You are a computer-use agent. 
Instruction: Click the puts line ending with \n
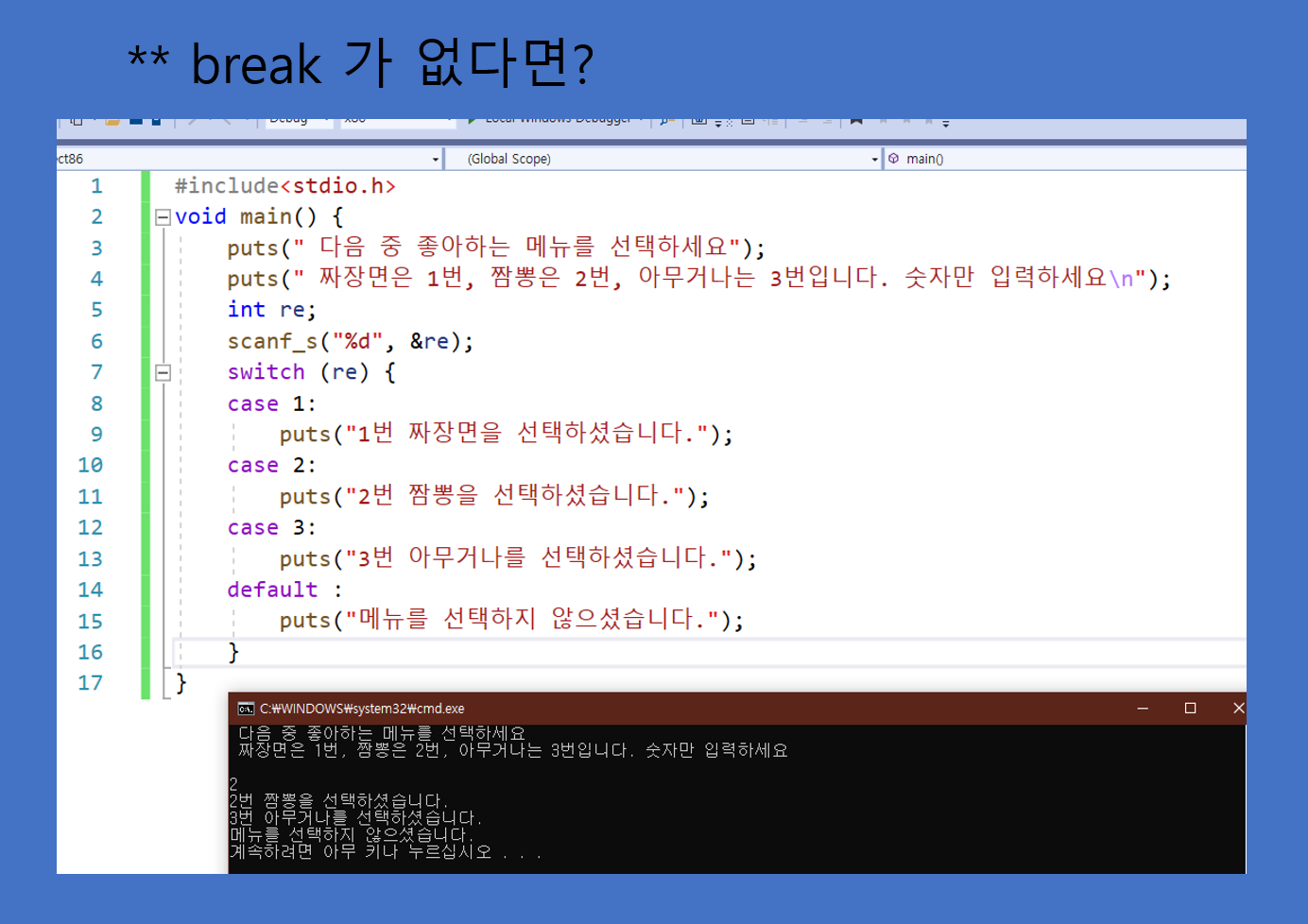699,279
